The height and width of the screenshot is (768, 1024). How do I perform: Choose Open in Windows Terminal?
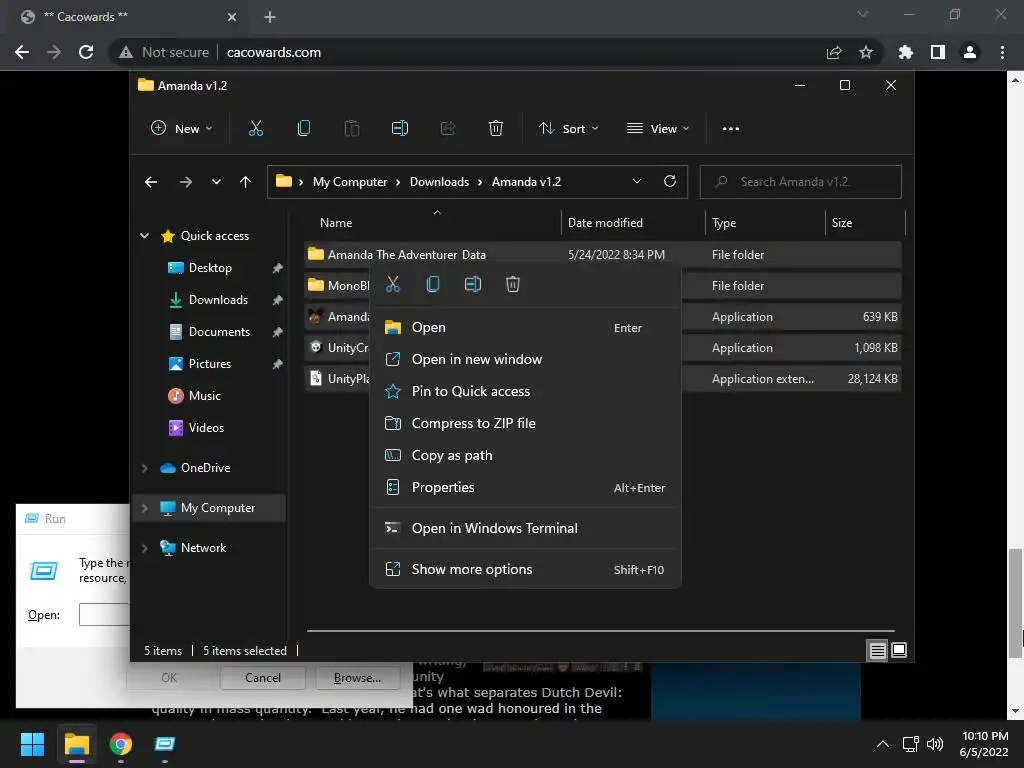click(x=525, y=528)
